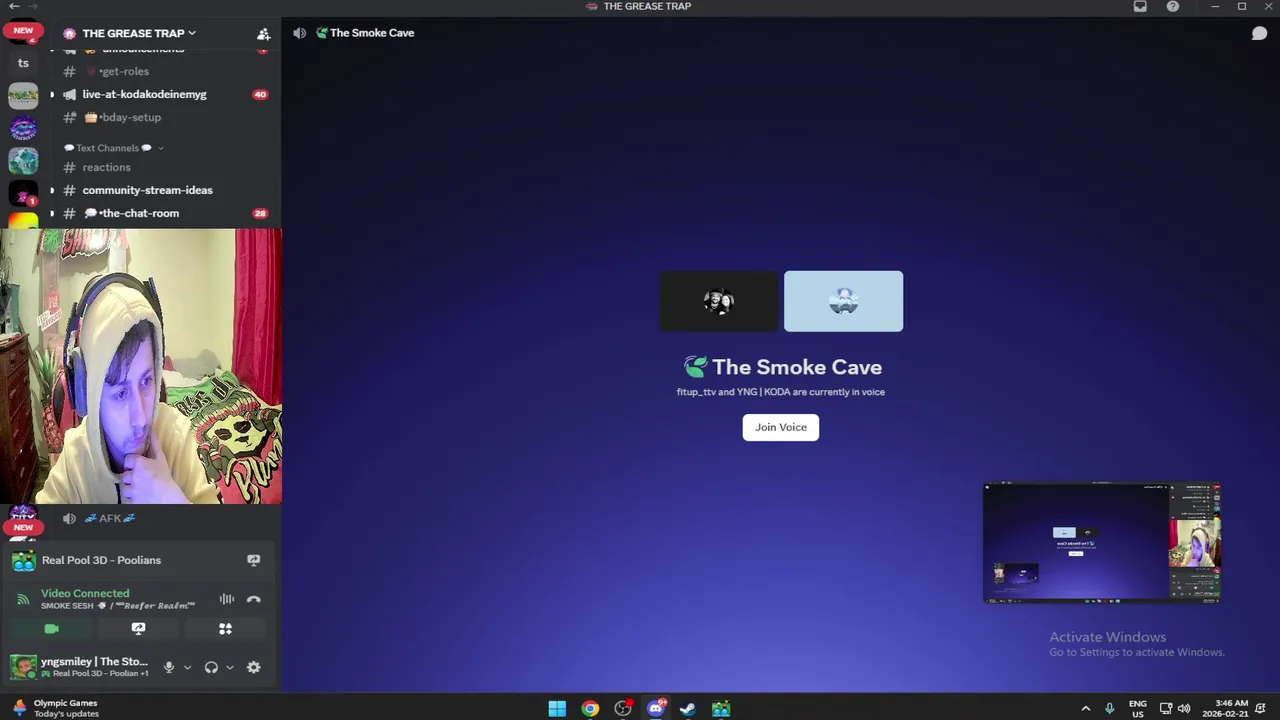Open Chrome from taskbar

[590, 709]
